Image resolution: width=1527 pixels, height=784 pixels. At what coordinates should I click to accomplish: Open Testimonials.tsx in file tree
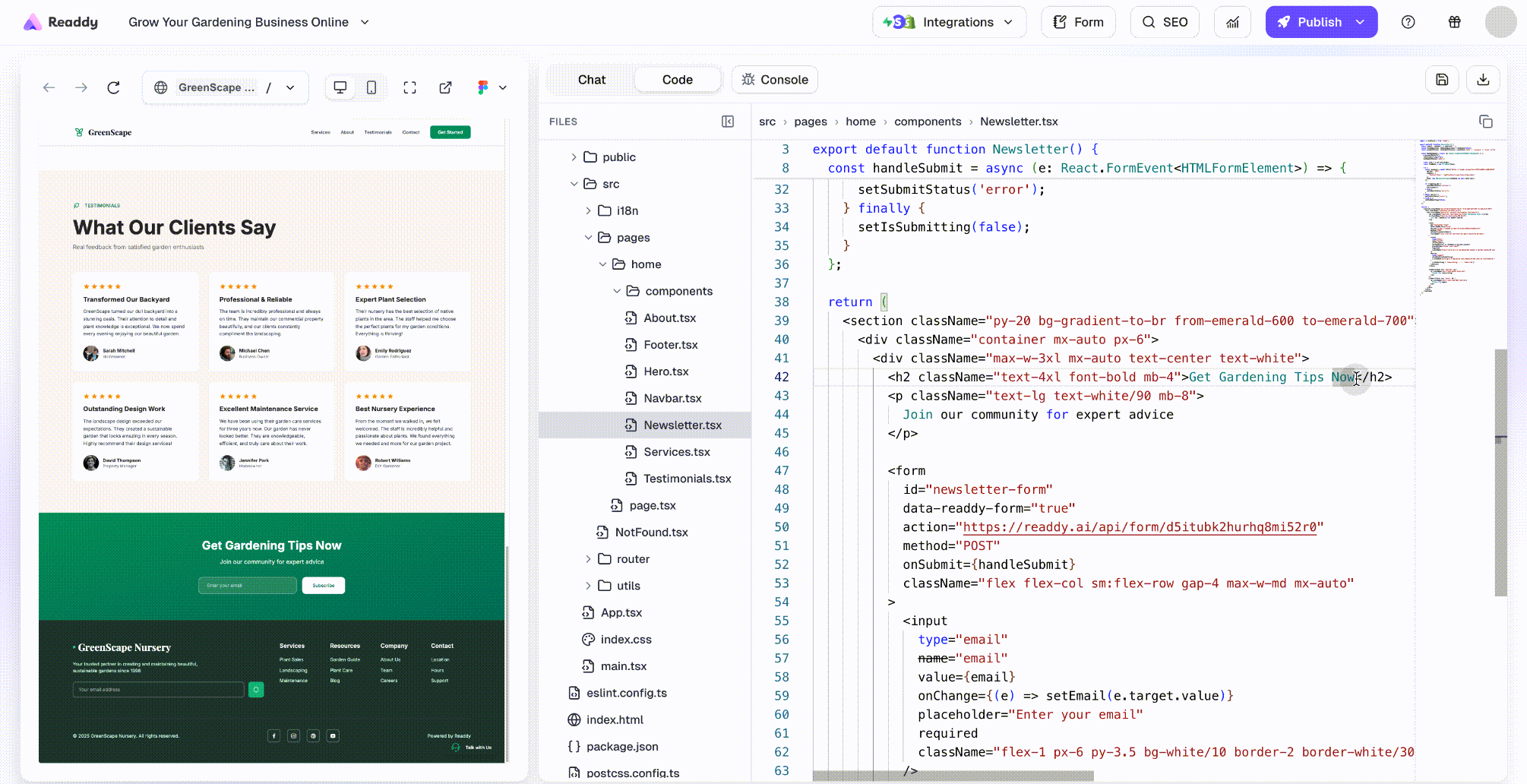(x=687, y=479)
